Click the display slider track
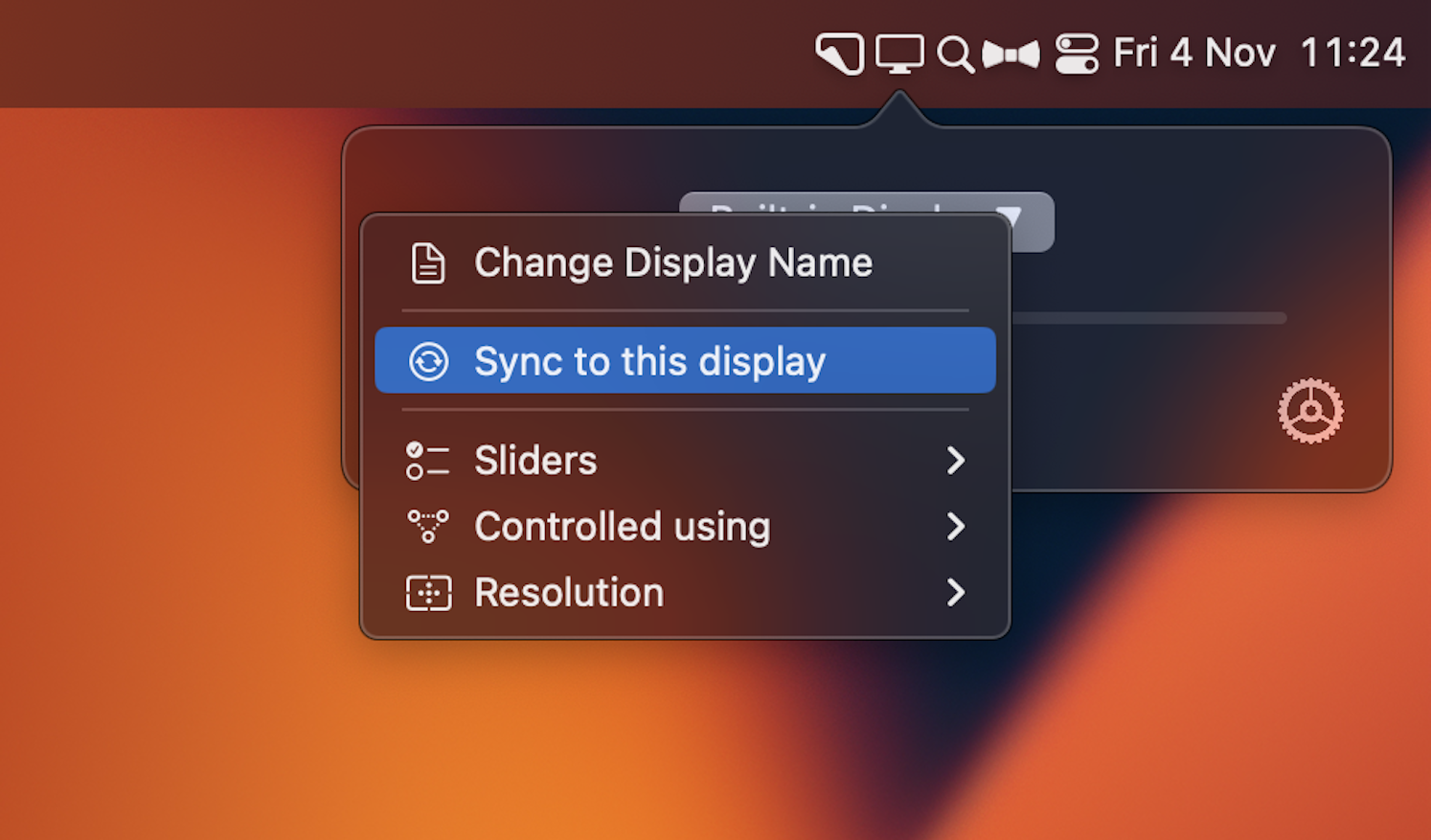 [x=1147, y=318]
